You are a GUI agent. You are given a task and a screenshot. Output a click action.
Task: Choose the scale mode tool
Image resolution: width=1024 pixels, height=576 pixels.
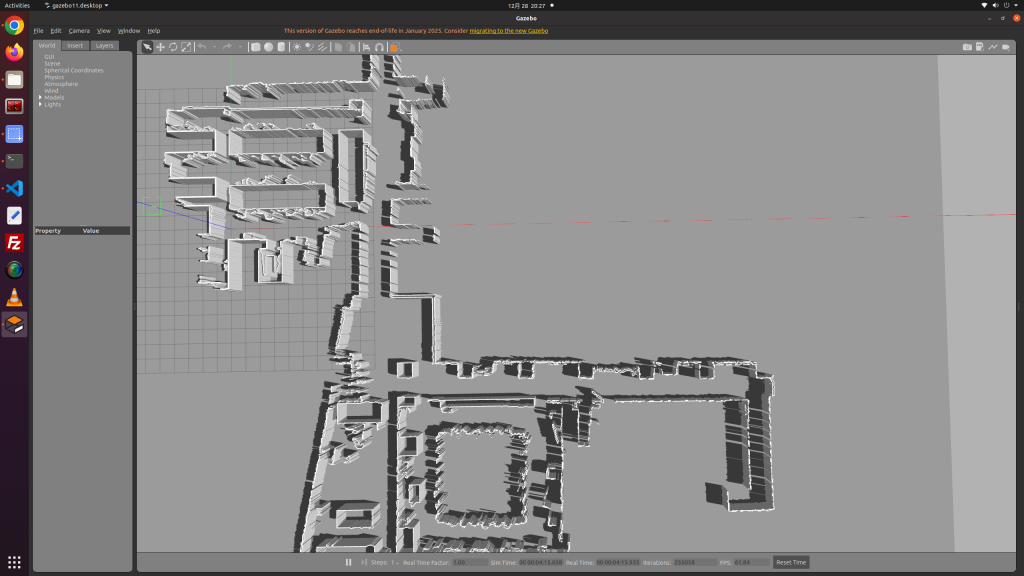pyautogui.click(x=186, y=47)
